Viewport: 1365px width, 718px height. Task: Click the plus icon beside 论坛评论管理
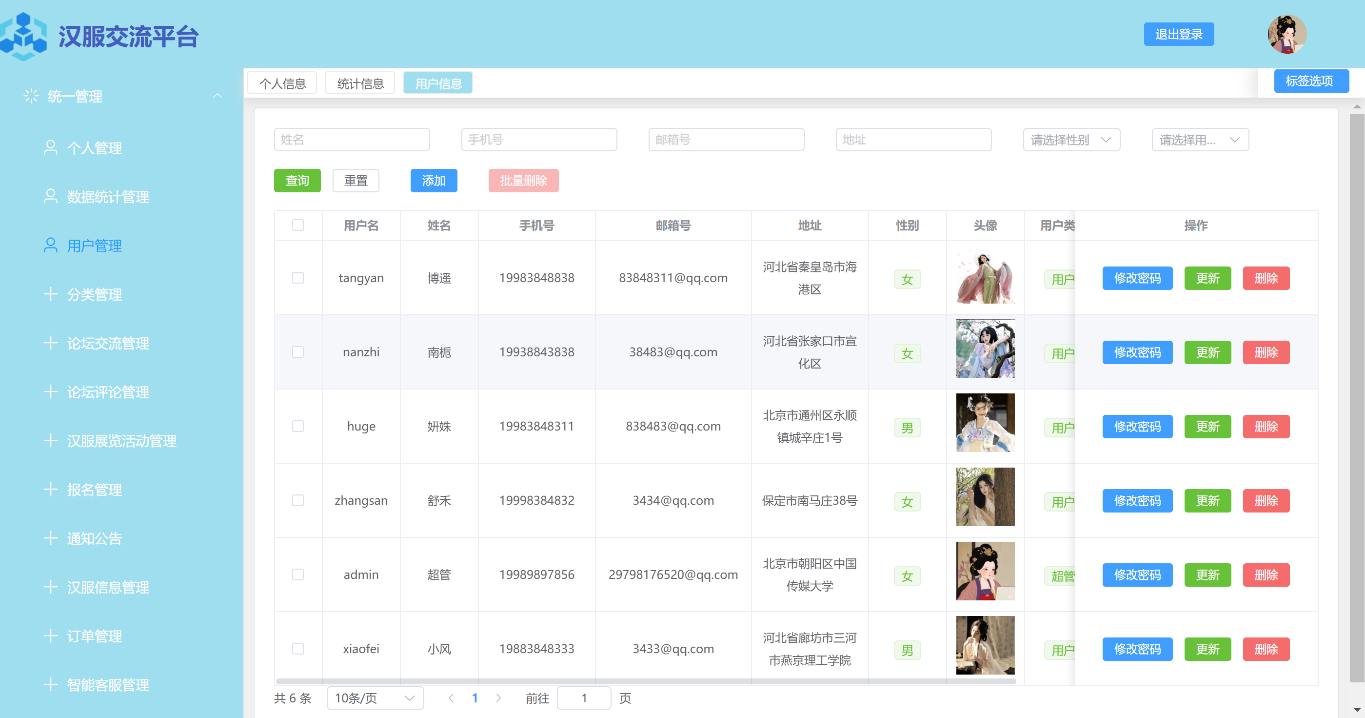coord(50,392)
